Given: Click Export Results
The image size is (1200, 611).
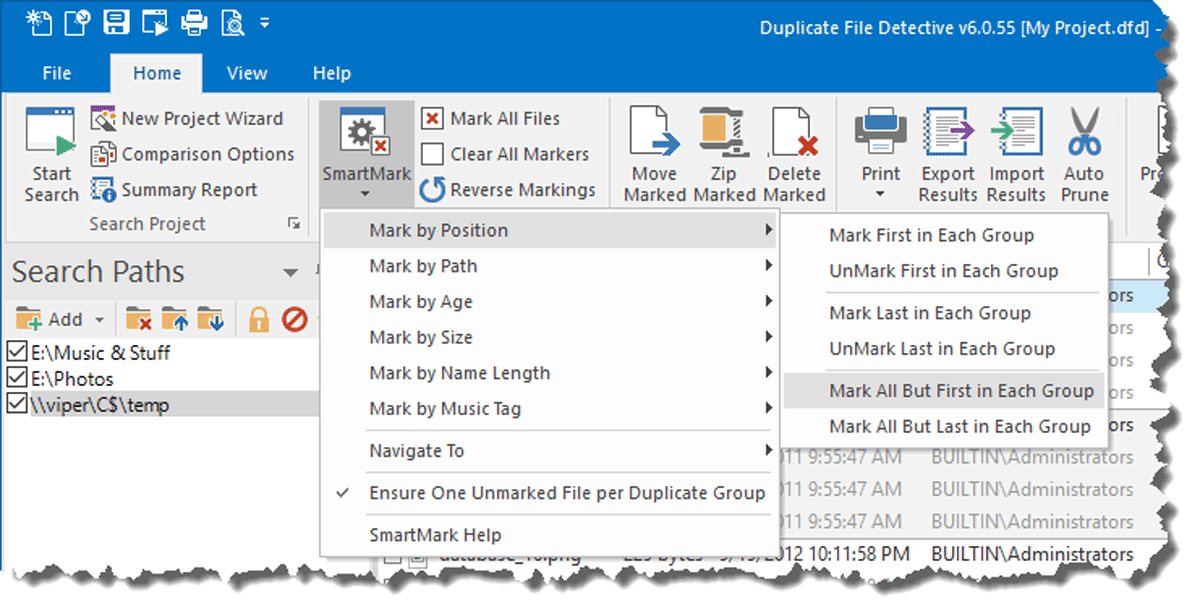Looking at the screenshot, I should pyautogui.click(x=948, y=155).
